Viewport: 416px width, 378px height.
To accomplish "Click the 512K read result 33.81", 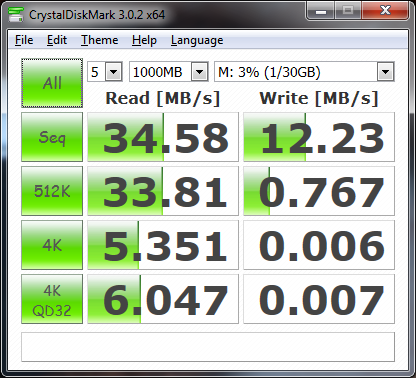I will [163, 191].
